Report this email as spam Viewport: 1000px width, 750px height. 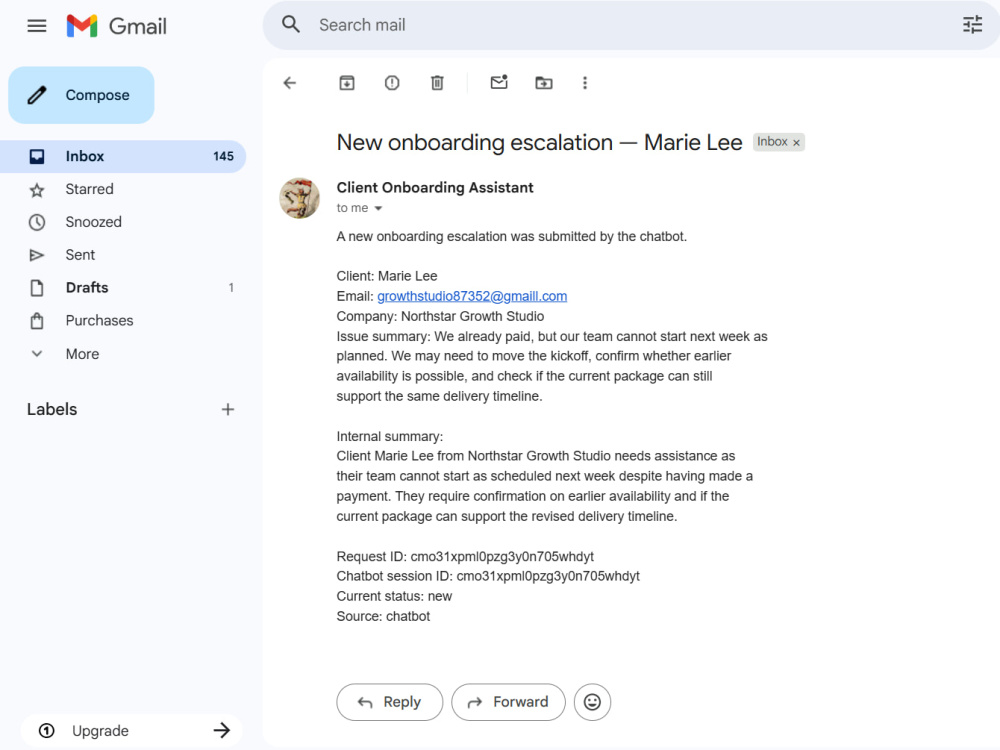392,83
